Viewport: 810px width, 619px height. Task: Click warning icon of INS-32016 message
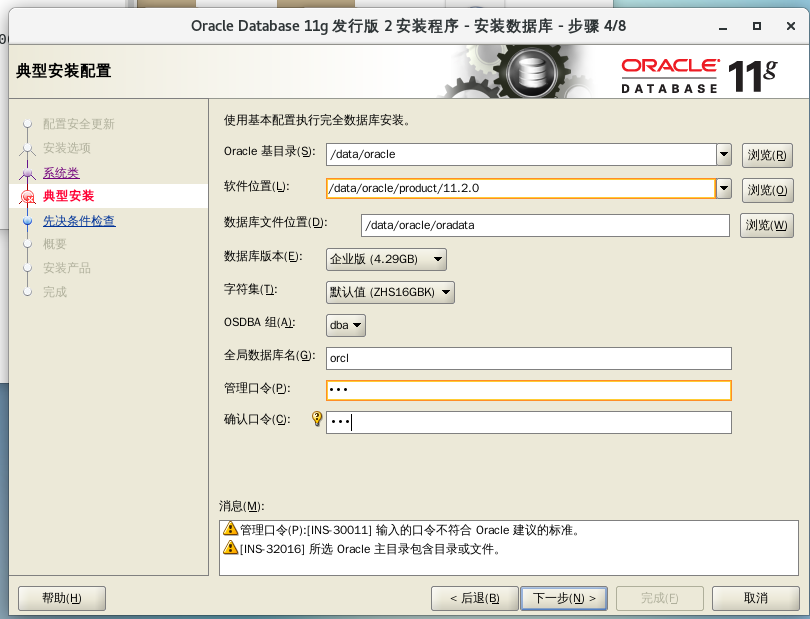tap(230, 547)
